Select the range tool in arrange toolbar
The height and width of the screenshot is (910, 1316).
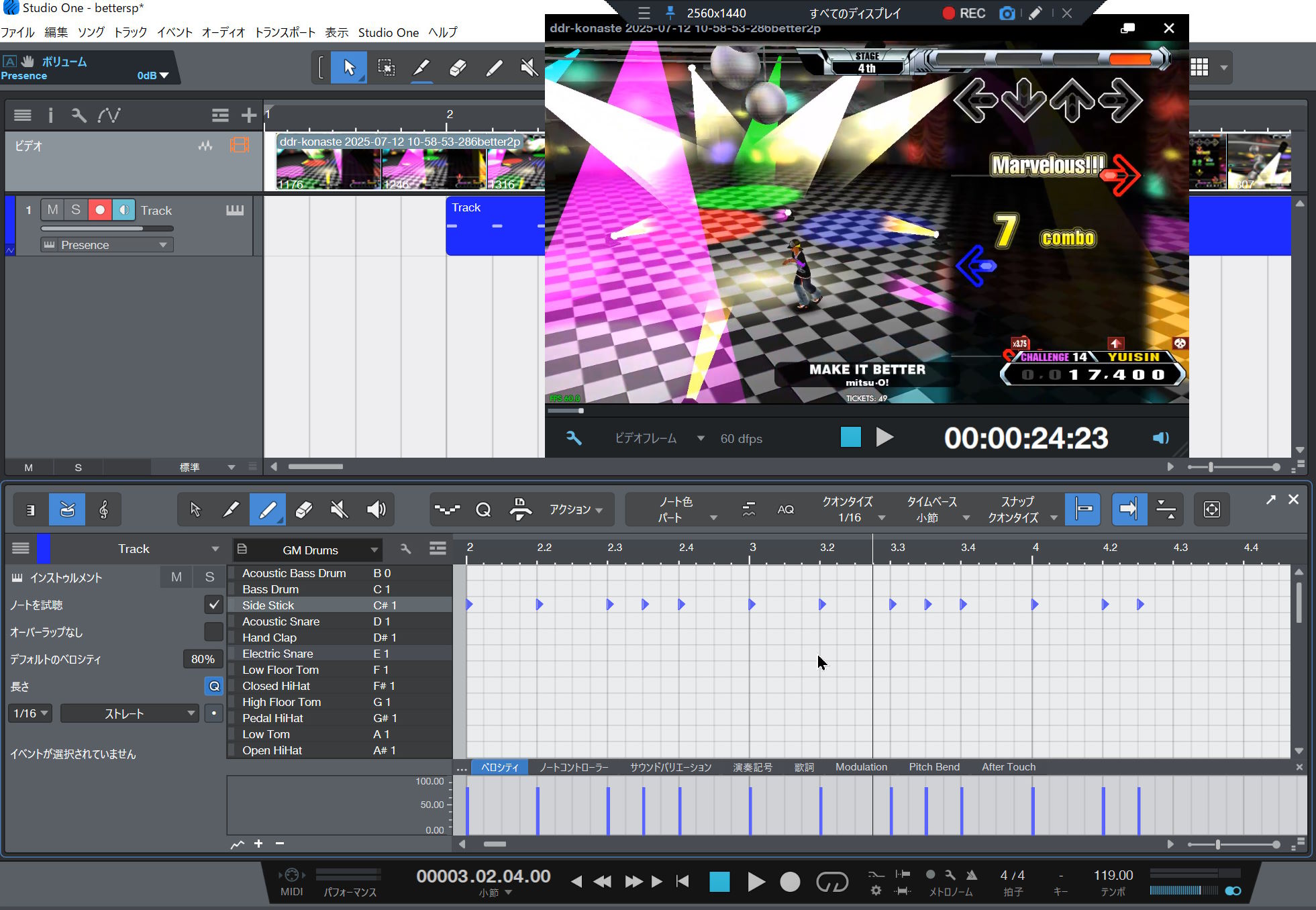click(x=386, y=68)
